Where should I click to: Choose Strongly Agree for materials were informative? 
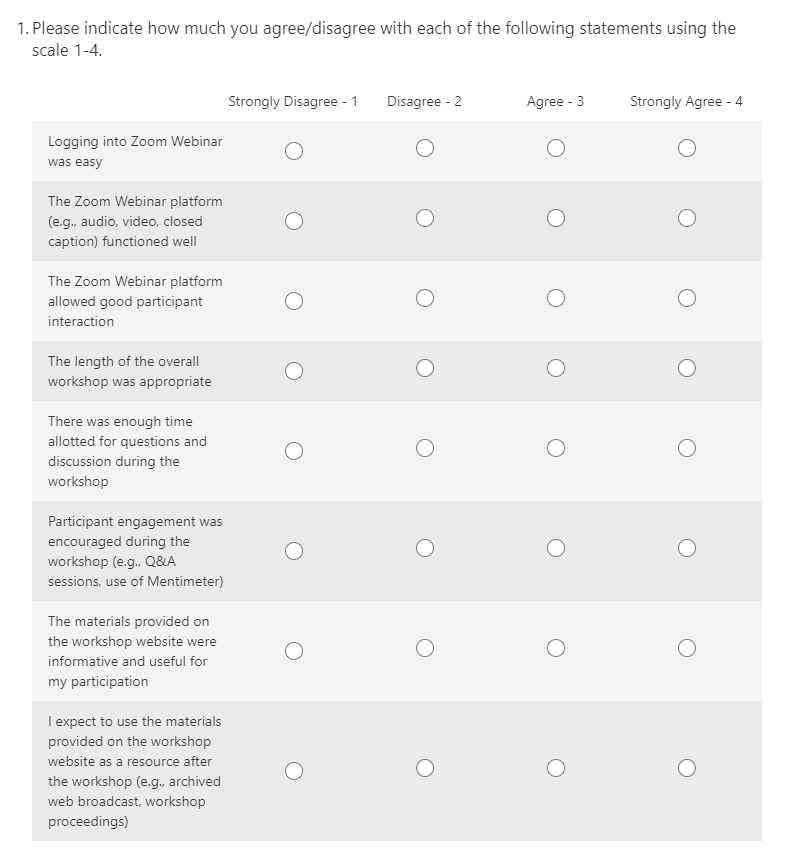[x=686, y=648]
